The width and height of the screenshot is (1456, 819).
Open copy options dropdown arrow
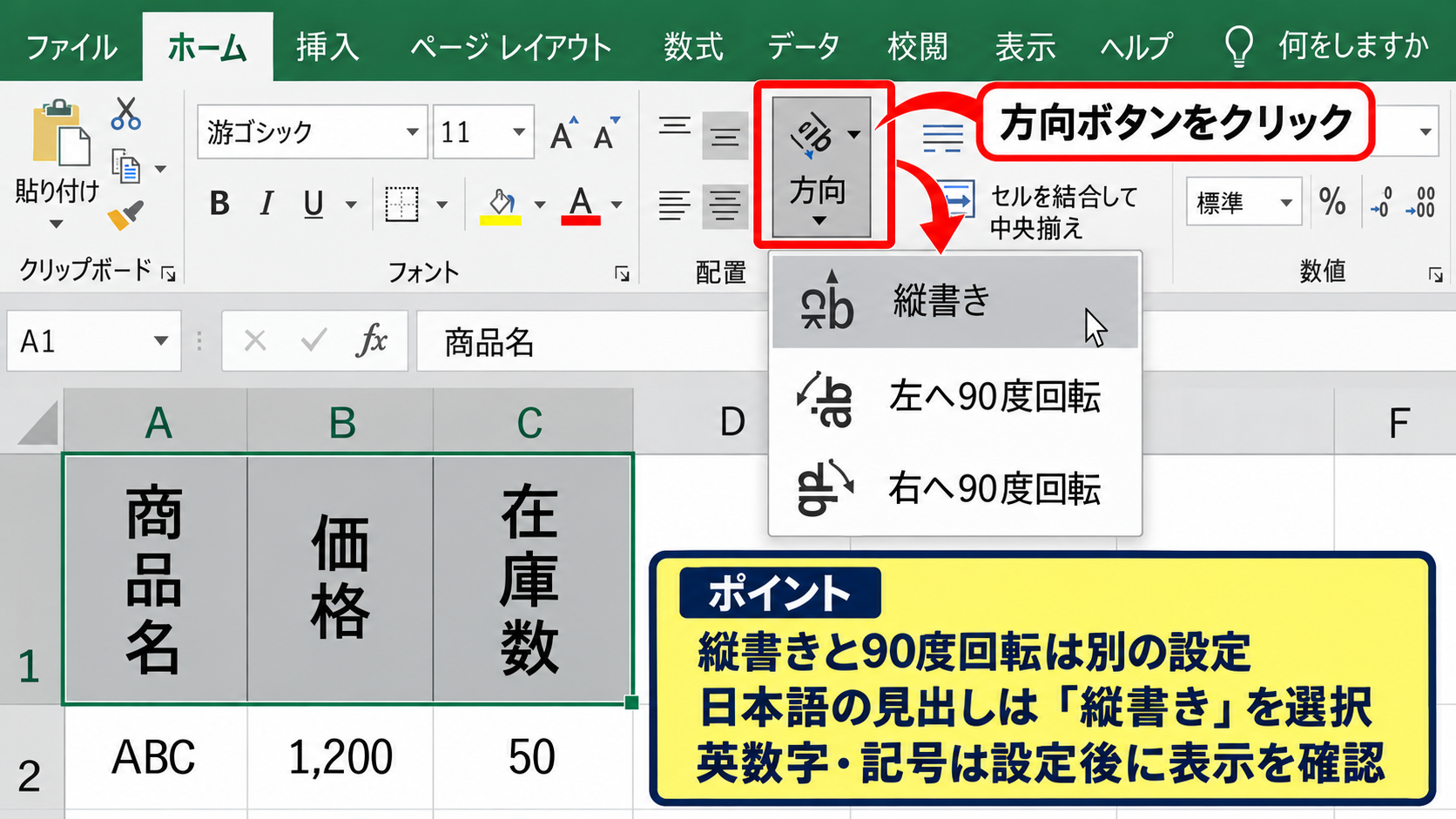point(161,169)
